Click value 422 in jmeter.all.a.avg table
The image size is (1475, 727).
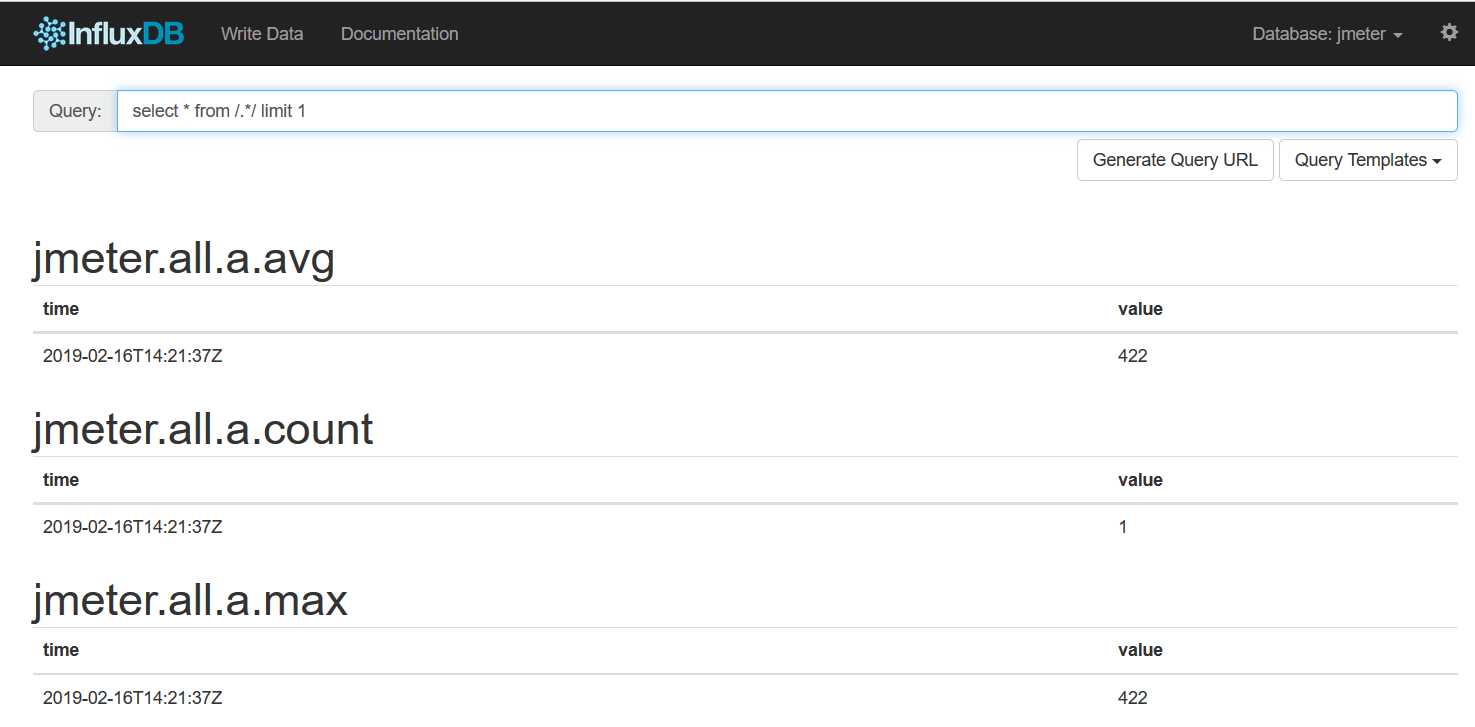(1132, 356)
